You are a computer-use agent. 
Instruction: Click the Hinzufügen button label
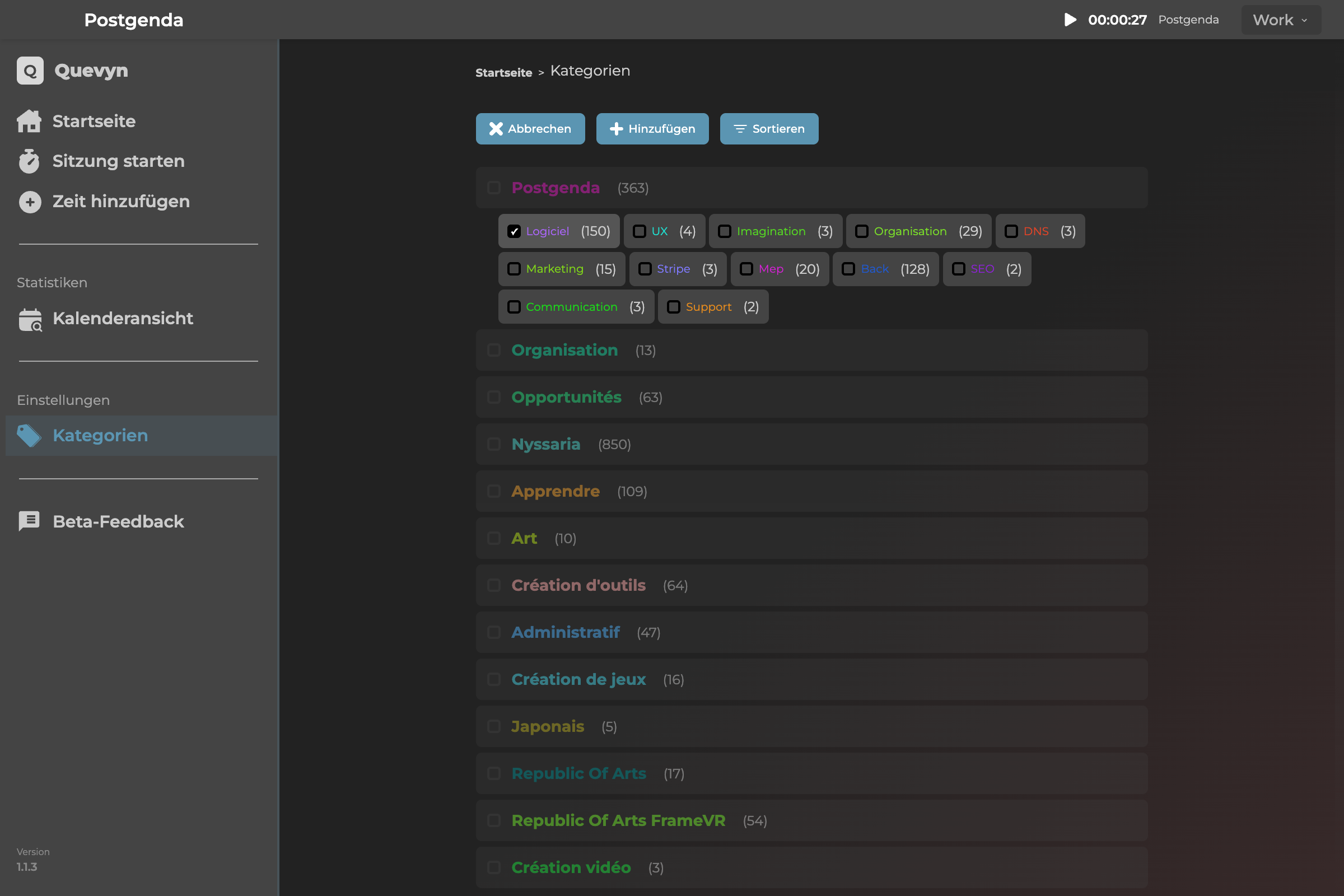point(662,129)
